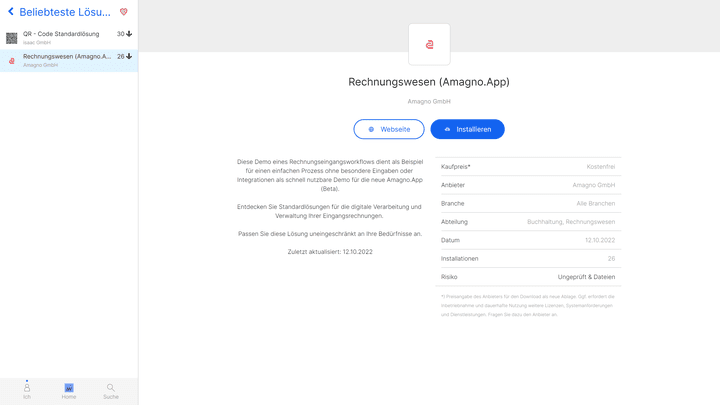Screen dimensions: 720x405
Task: Click the Anbieter value Amagno GmbH
Action: (x=593, y=185)
